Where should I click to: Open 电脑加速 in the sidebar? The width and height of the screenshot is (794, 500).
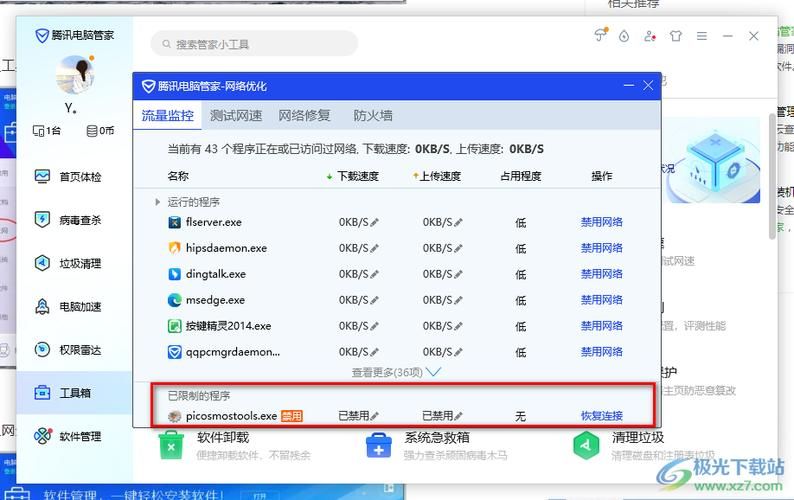tap(68, 306)
